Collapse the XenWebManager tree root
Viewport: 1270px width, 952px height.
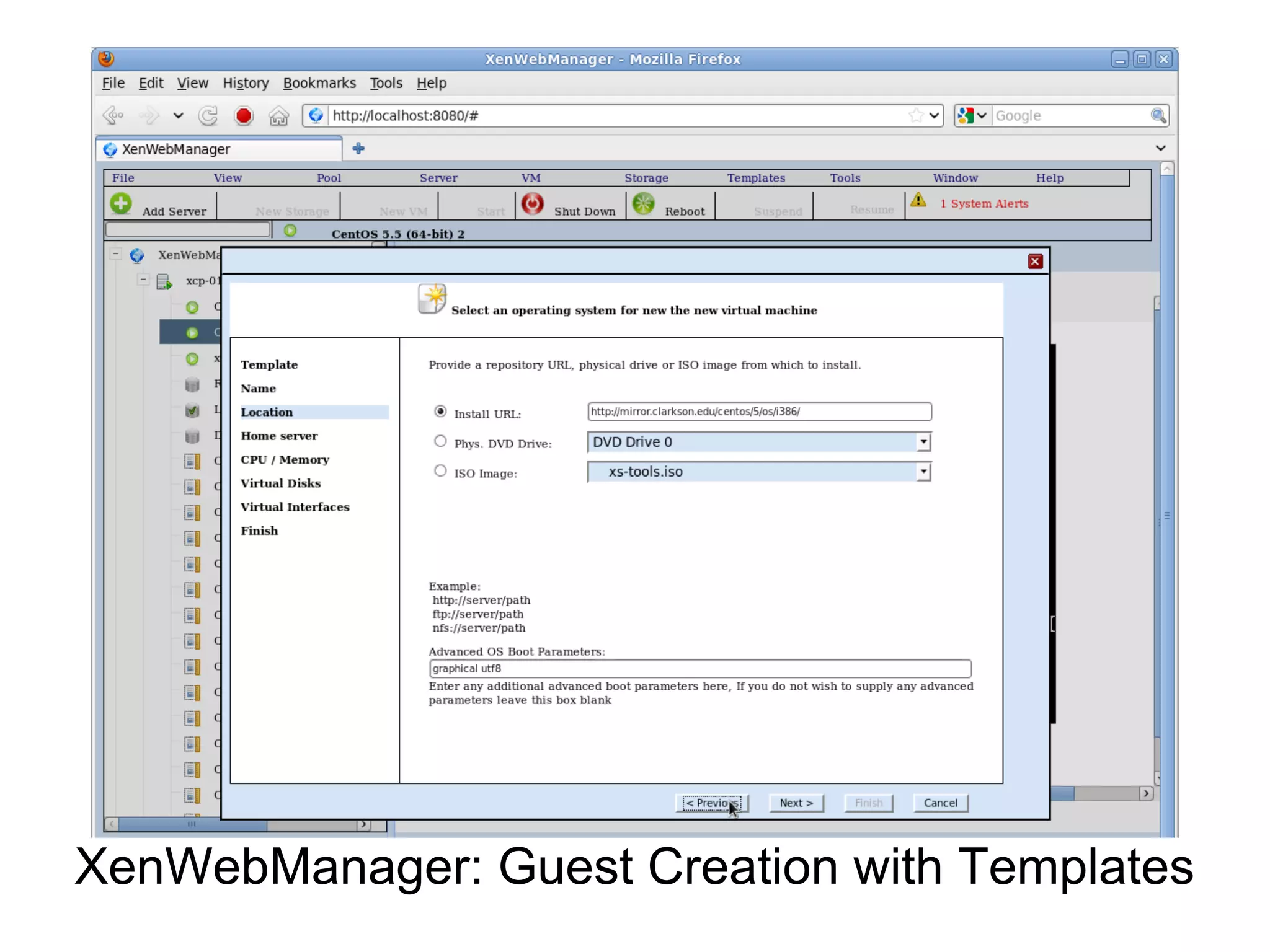pos(115,254)
